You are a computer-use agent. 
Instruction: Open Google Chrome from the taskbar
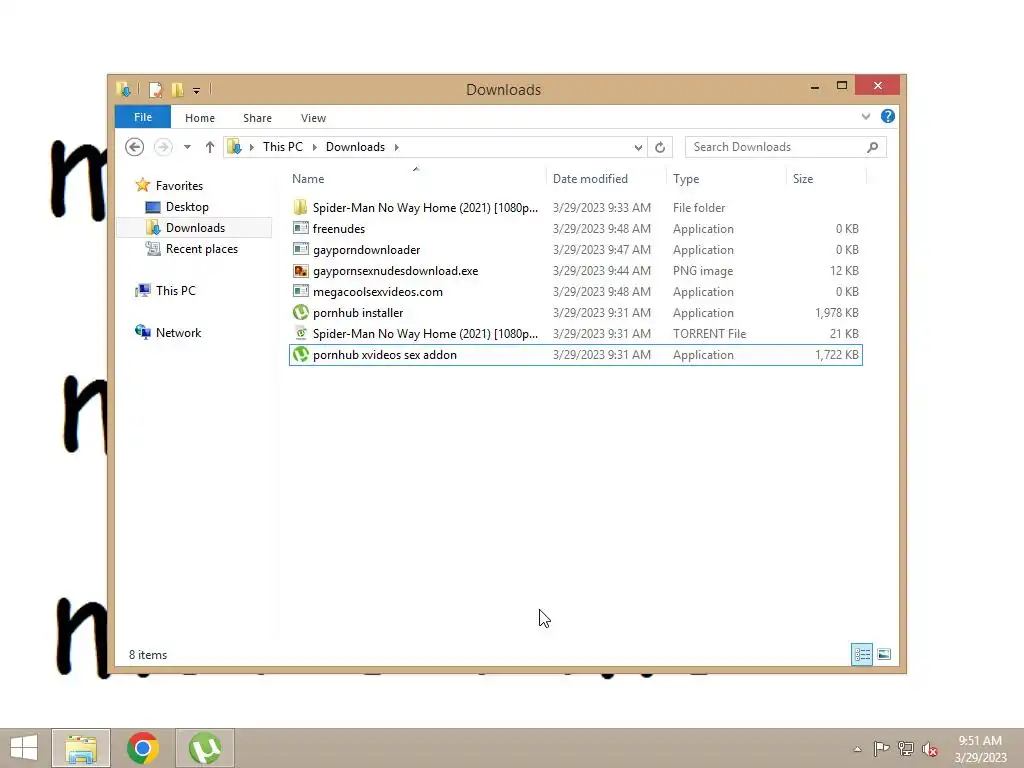(x=142, y=748)
